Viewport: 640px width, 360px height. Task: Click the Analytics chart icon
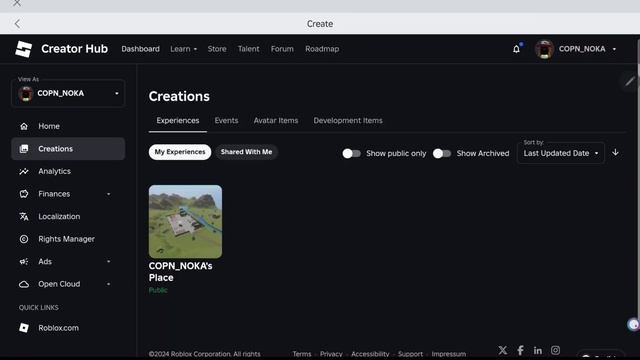click(x=24, y=171)
